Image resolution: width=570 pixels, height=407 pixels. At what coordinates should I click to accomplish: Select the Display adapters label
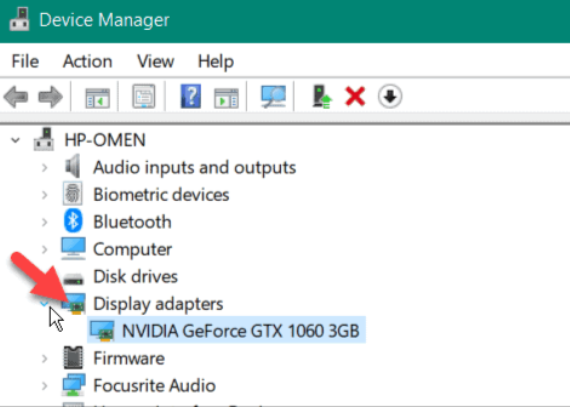[158, 304]
